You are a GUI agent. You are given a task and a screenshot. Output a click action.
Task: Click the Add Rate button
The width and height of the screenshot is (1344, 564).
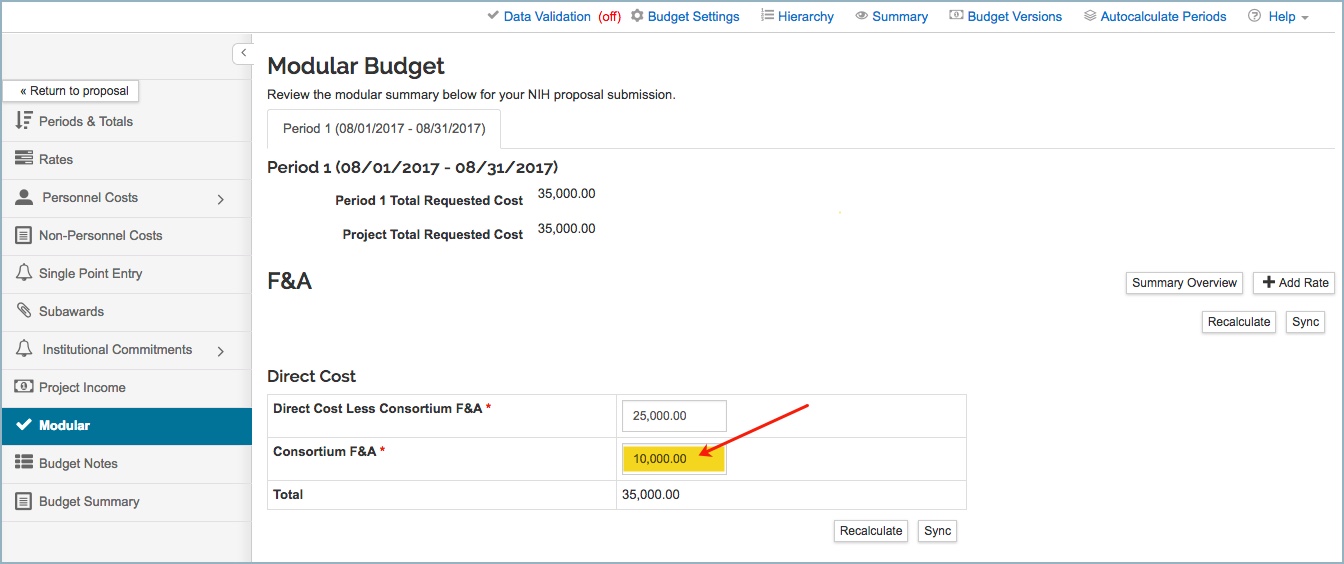pos(1293,283)
